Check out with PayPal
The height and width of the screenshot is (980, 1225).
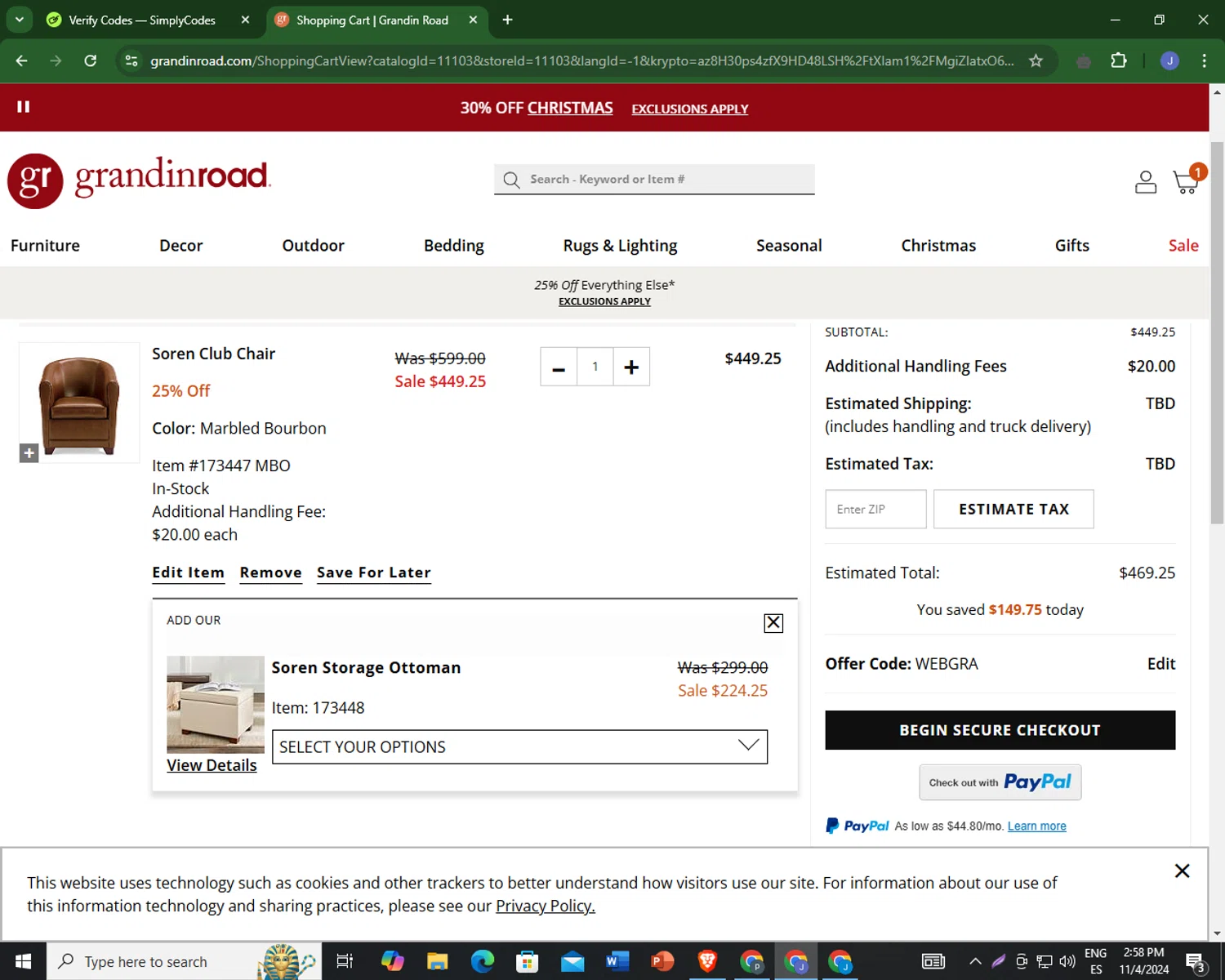pyautogui.click(x=1000, y=782)
